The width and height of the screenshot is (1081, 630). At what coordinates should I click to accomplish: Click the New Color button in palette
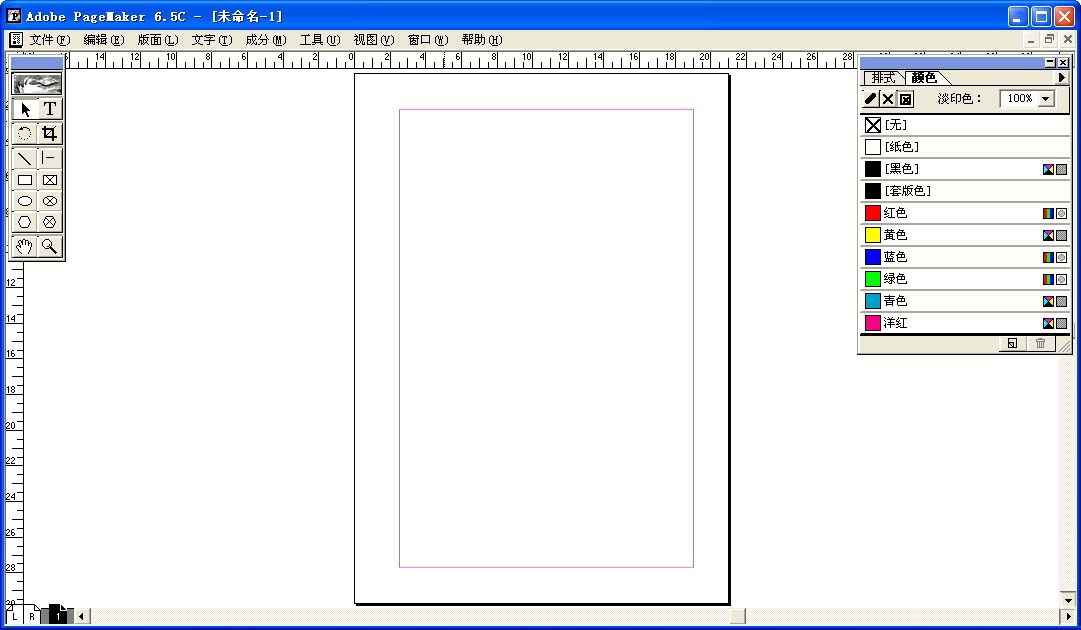(1012, 343)
